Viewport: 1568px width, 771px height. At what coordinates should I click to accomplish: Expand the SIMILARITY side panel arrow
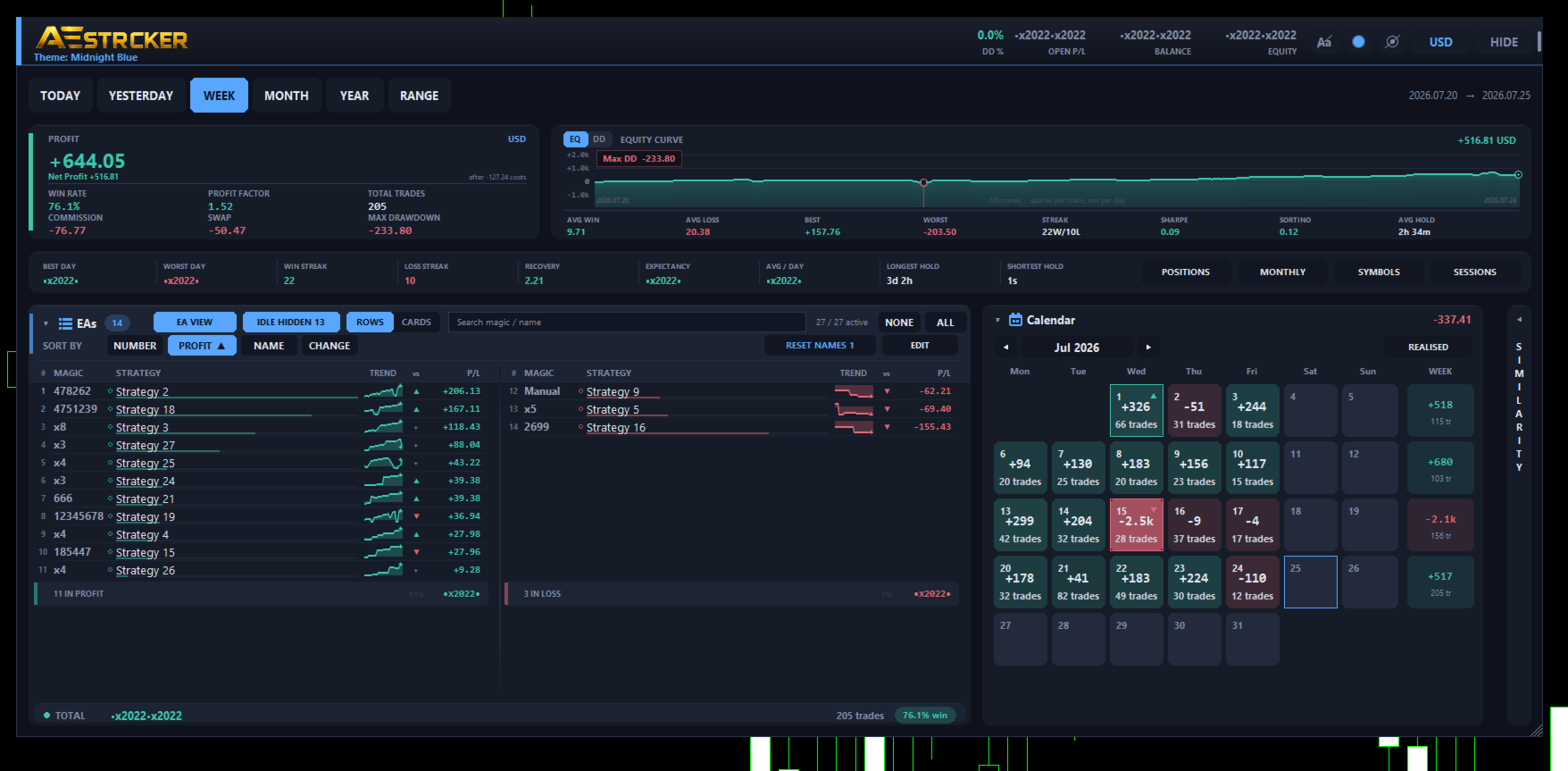coord(1519,319)
